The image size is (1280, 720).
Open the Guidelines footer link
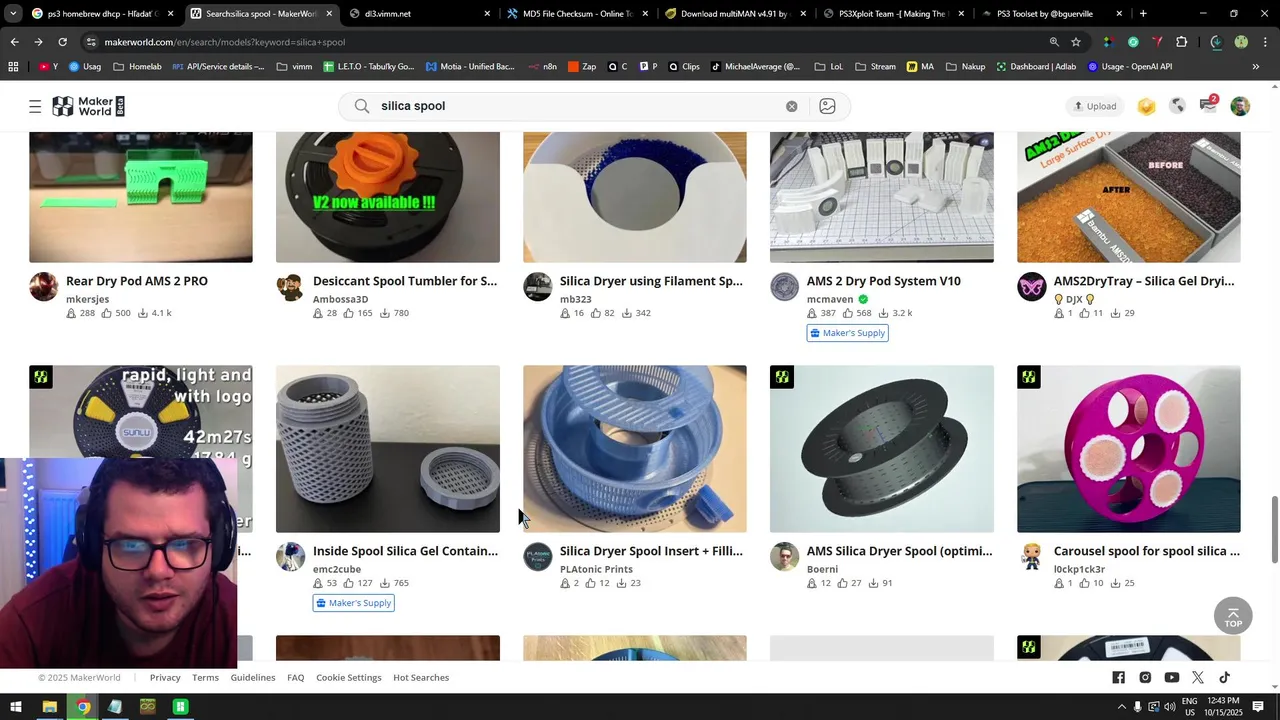point(253,678)
